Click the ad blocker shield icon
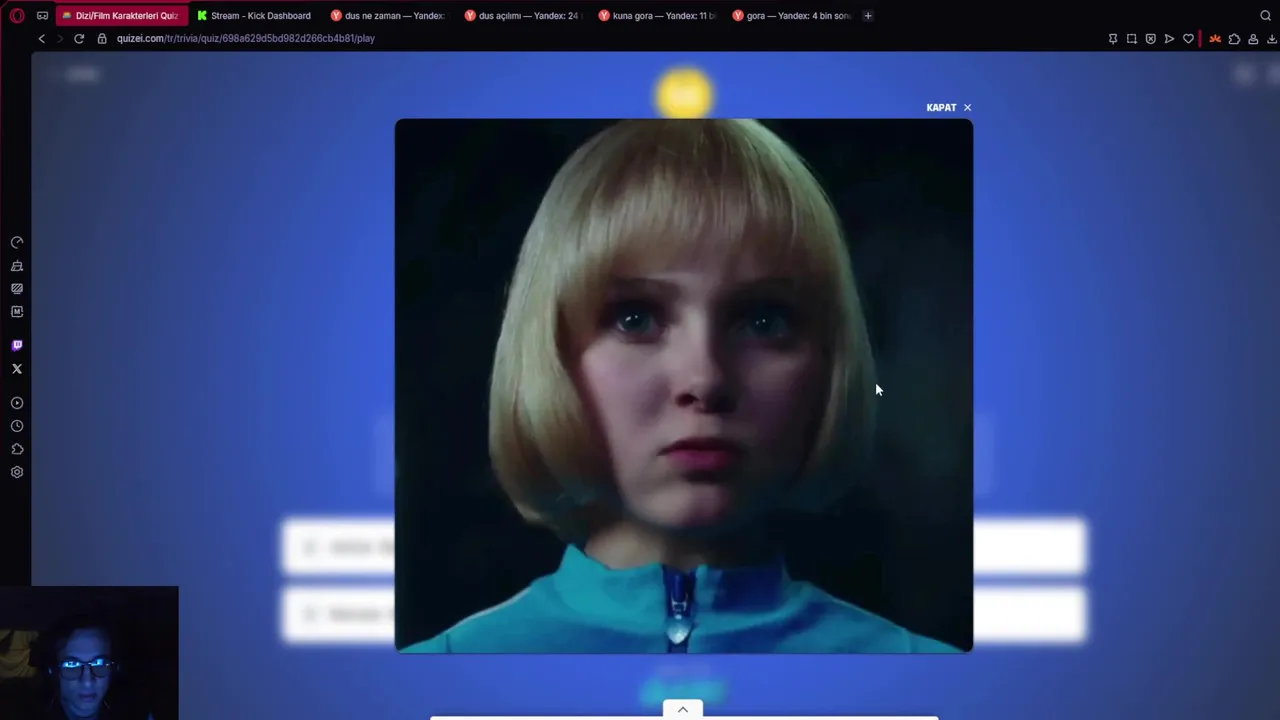 click(x=1150, y=39)
